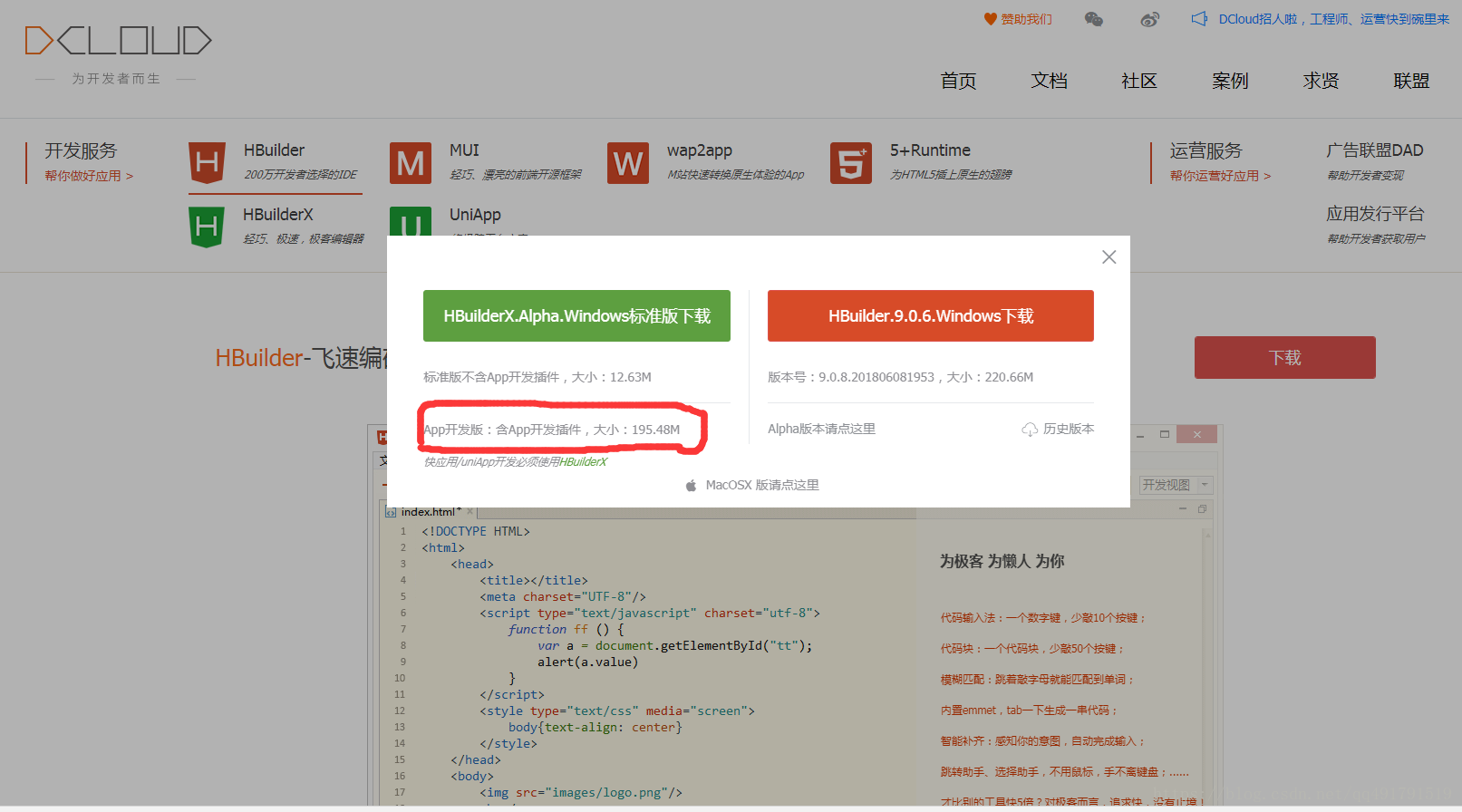Click 内置emmet feature line
1462x812 pixels.
coord(1029,710)
